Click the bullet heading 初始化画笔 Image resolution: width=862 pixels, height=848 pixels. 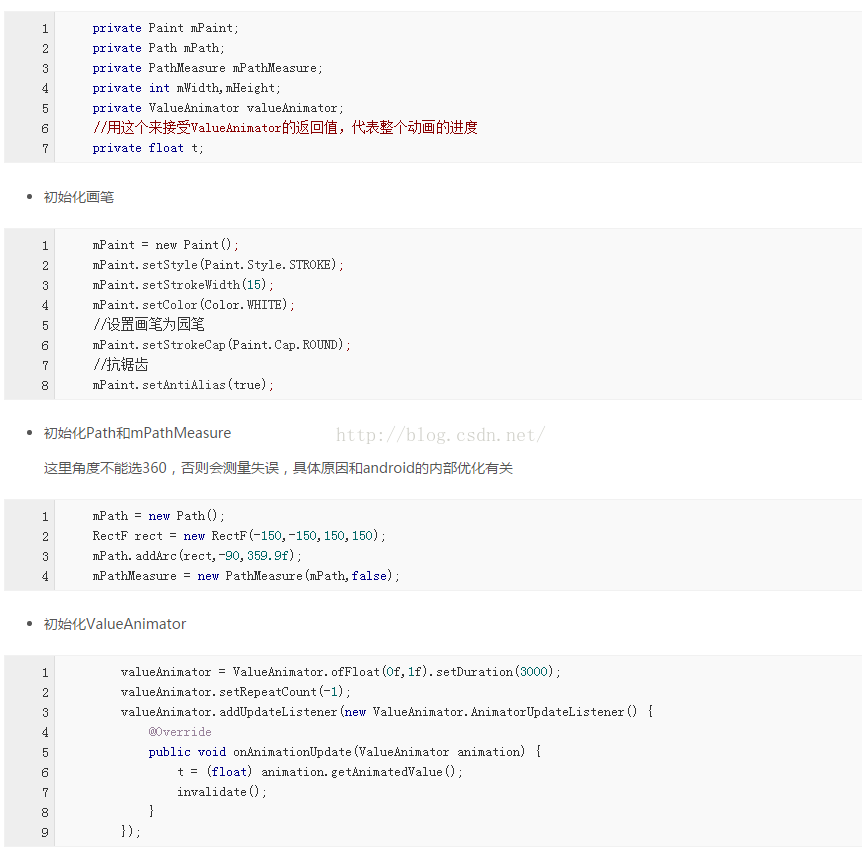click(79, 197)
